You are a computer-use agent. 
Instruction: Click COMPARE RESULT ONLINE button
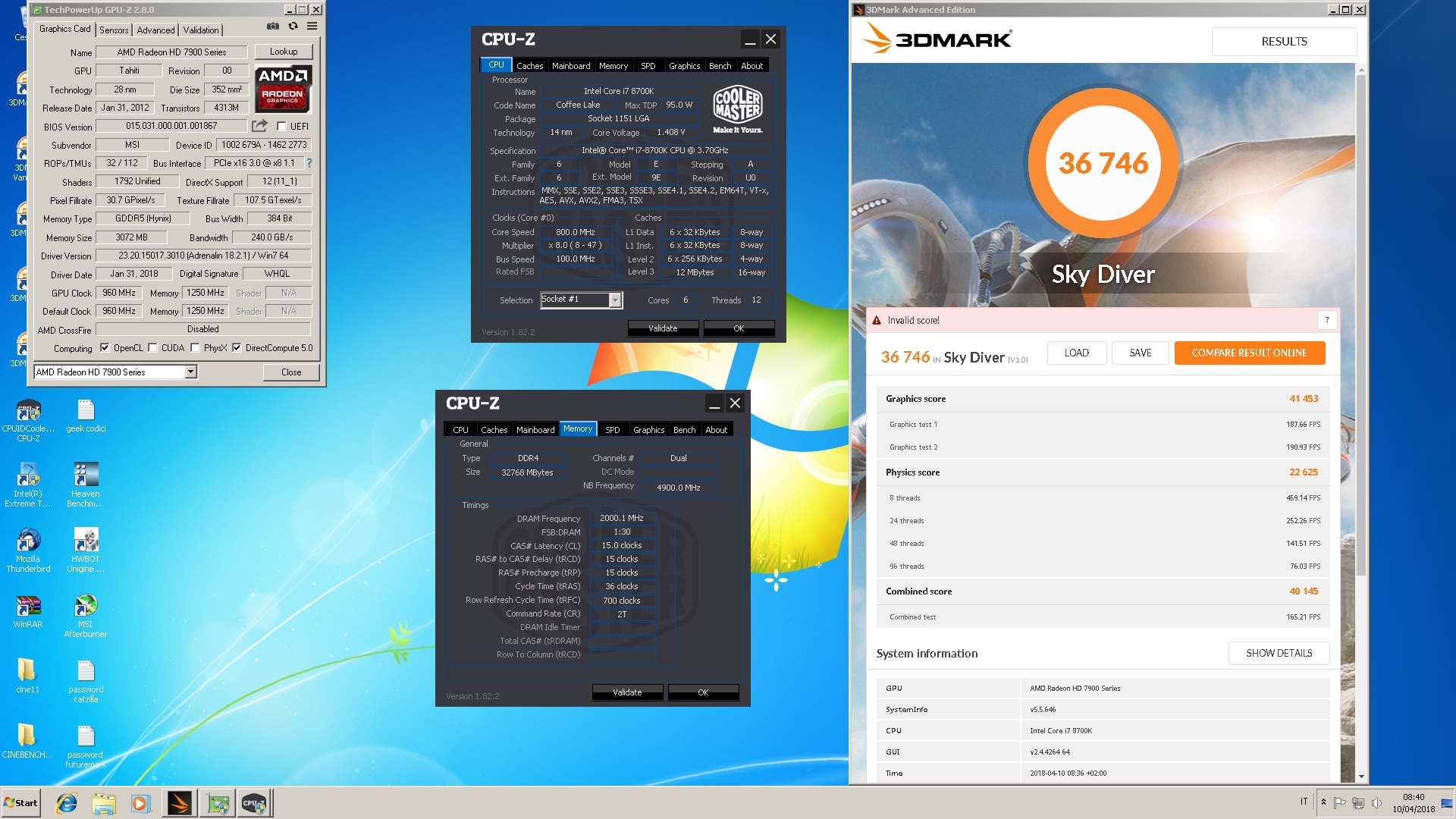pyautogui.click(x=1249, y=353)
